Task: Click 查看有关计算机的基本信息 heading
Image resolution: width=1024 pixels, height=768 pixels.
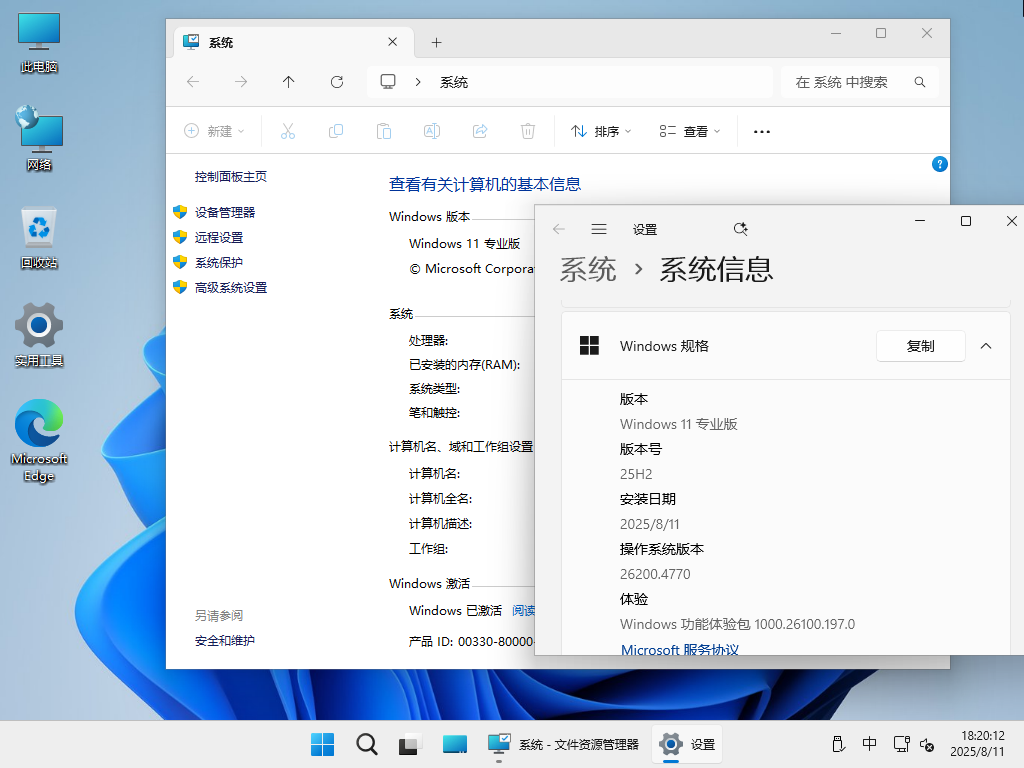Action: (x=485, y=185)
